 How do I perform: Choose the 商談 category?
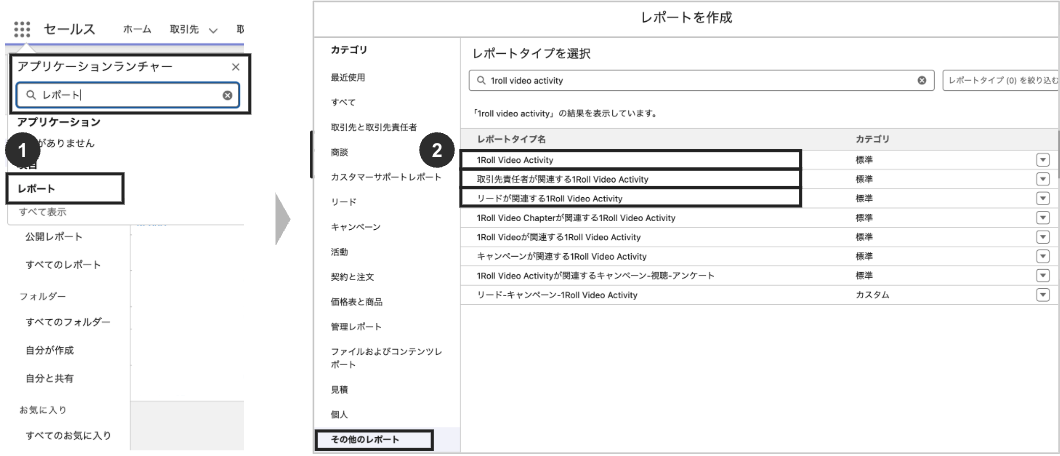[339, 153]
